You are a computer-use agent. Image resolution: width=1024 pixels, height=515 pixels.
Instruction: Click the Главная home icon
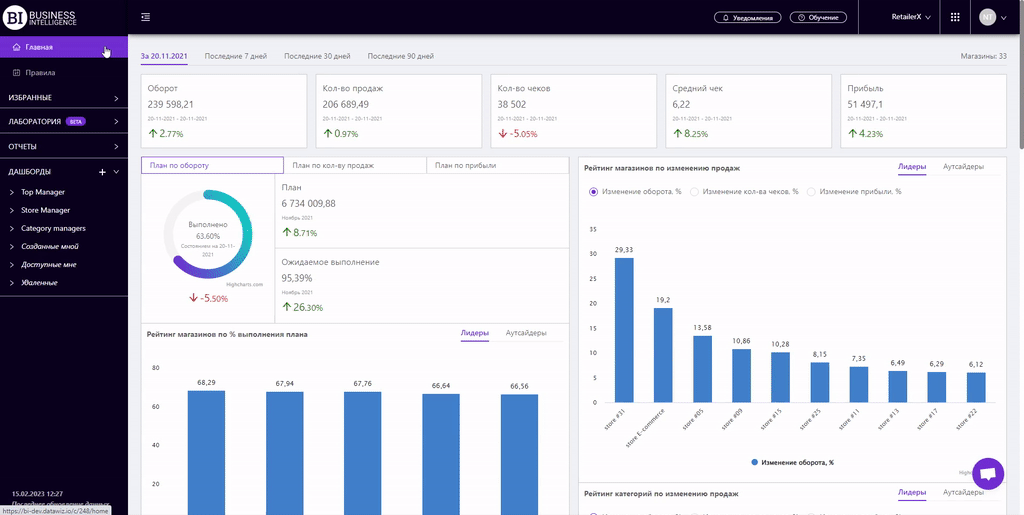(x=17, y=47)
